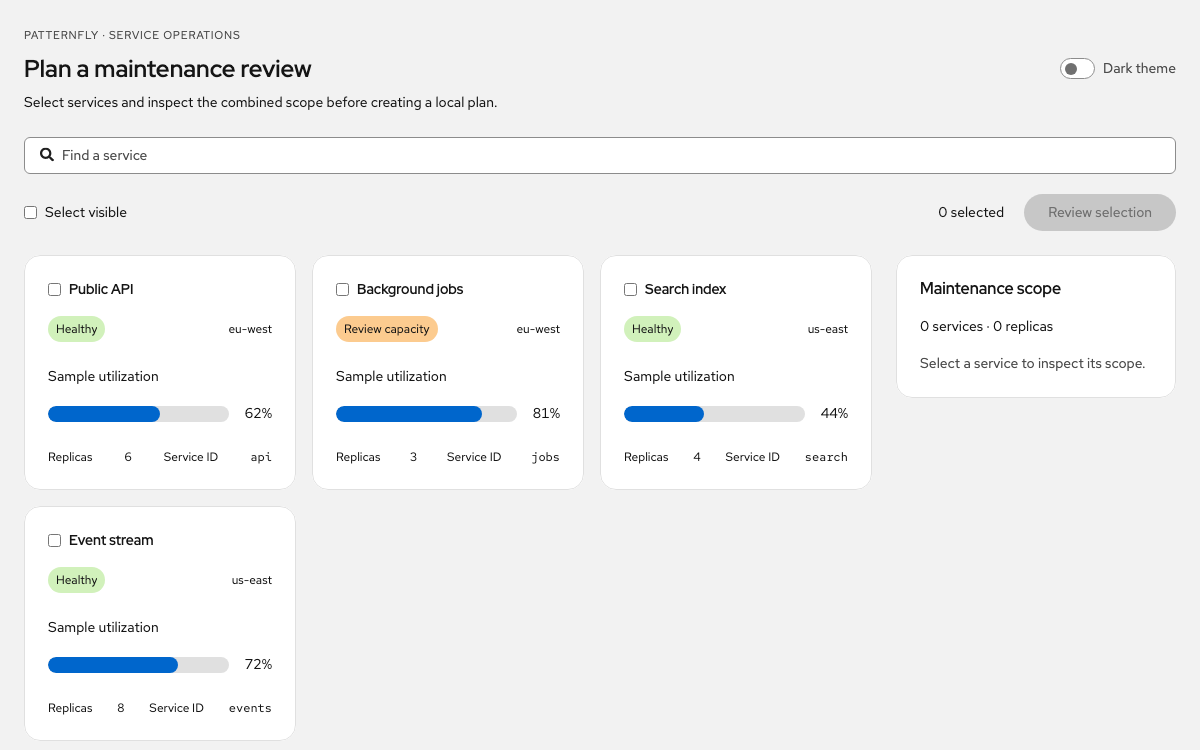Click Select a service to inspect its scope text
Screen dimensions: 1200x750
point(1032,363)
